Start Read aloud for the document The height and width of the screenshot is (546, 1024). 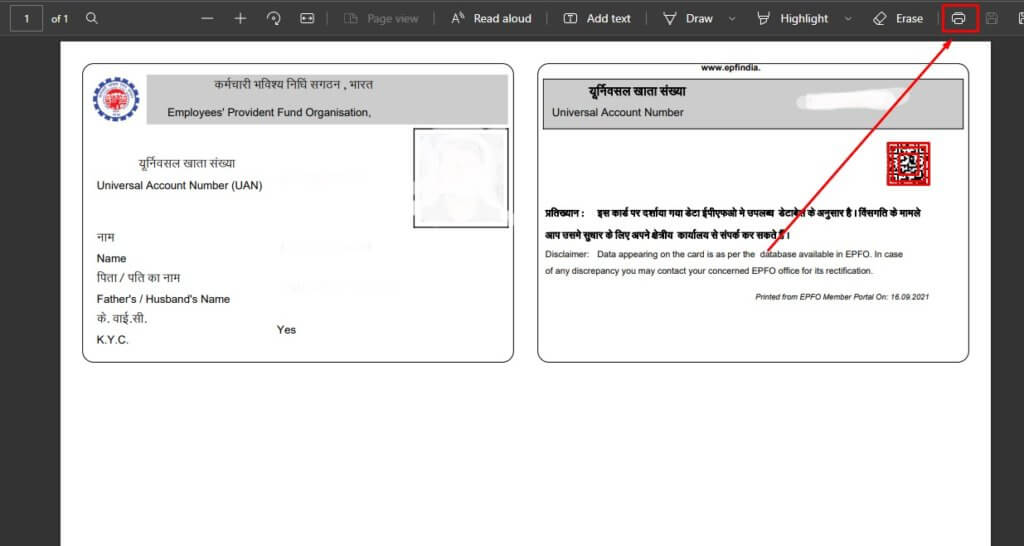point(491,18)
